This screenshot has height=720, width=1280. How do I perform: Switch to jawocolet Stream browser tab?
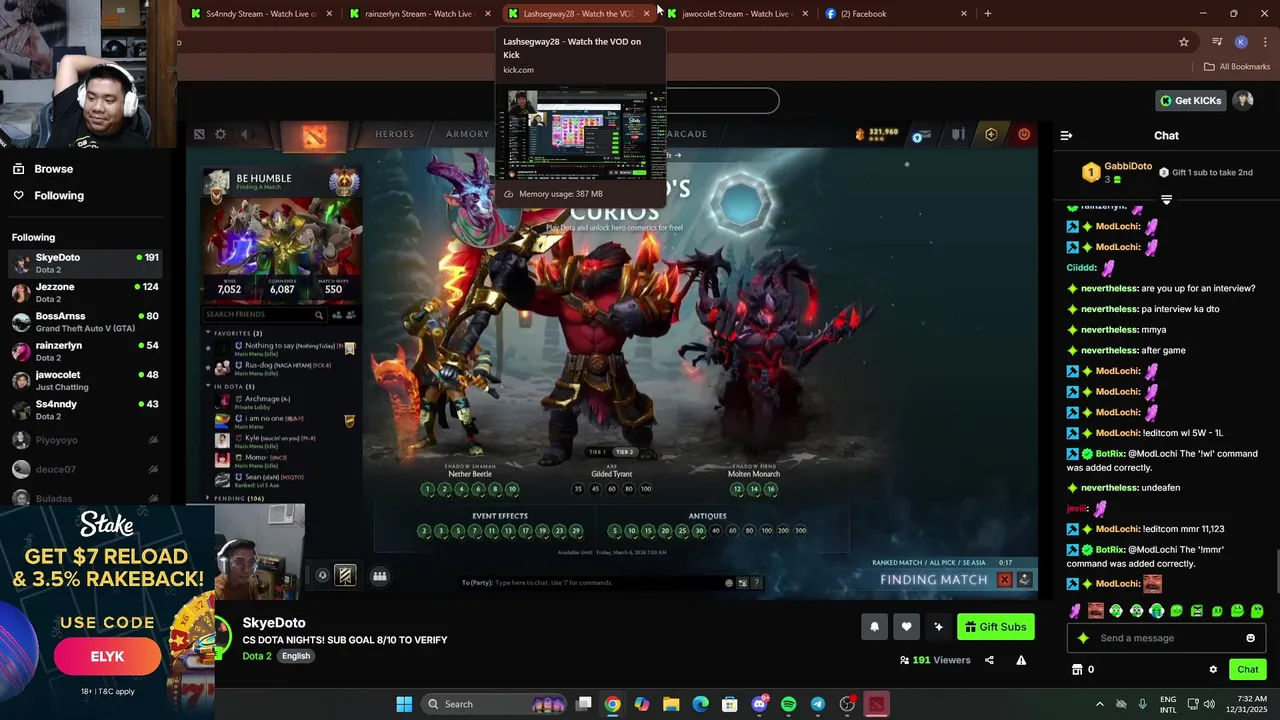[x=738, y=14]
